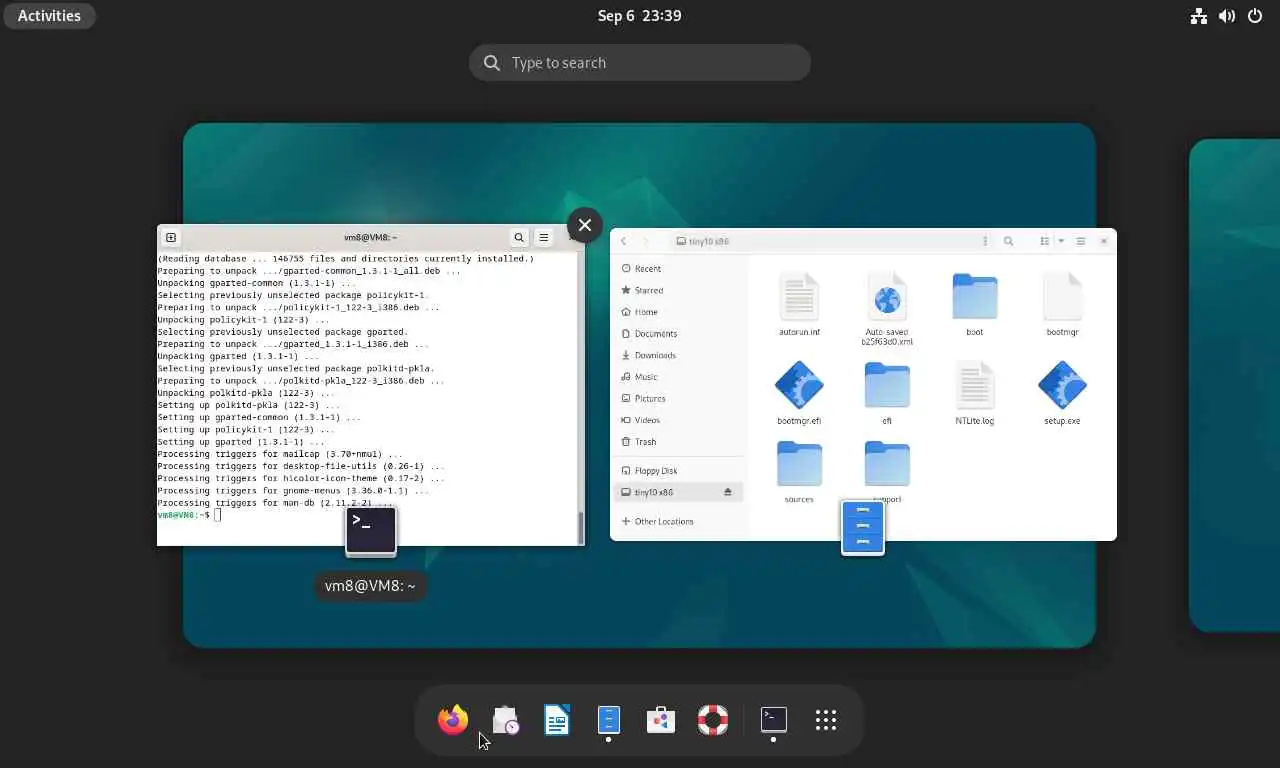This screenshot has height=768, width=1280.
Task: Launch Evolution mail from the dash
Action: coord(505,720)
